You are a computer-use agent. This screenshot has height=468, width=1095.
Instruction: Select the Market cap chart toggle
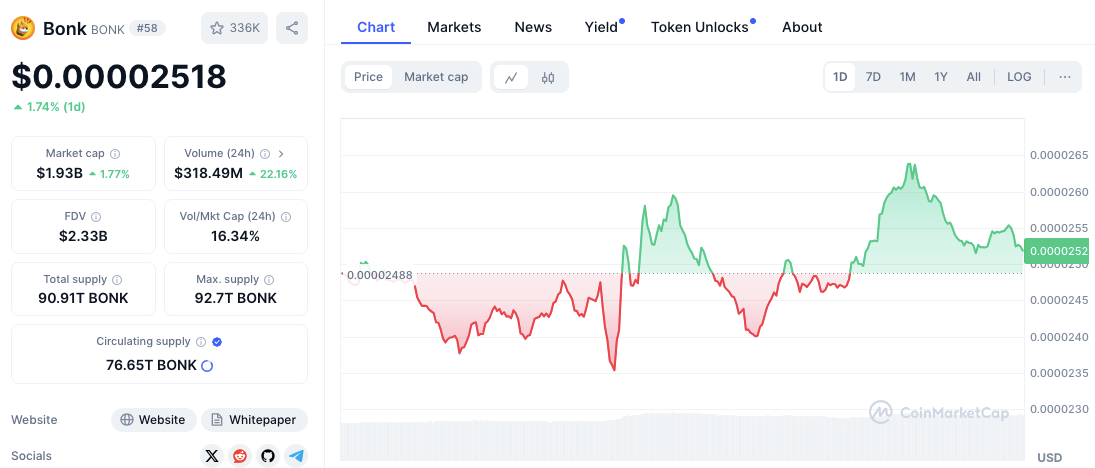pyautogui.click(x=436, y=77)
